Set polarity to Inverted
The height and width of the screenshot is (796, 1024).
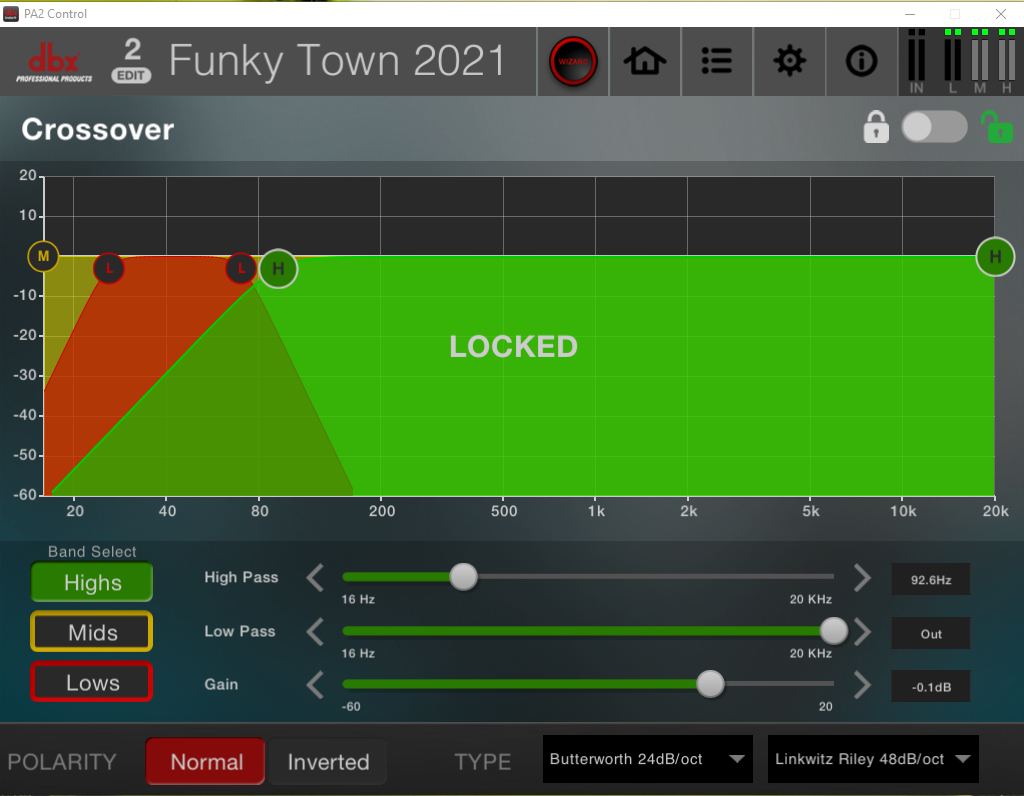(x=328, y=762)
